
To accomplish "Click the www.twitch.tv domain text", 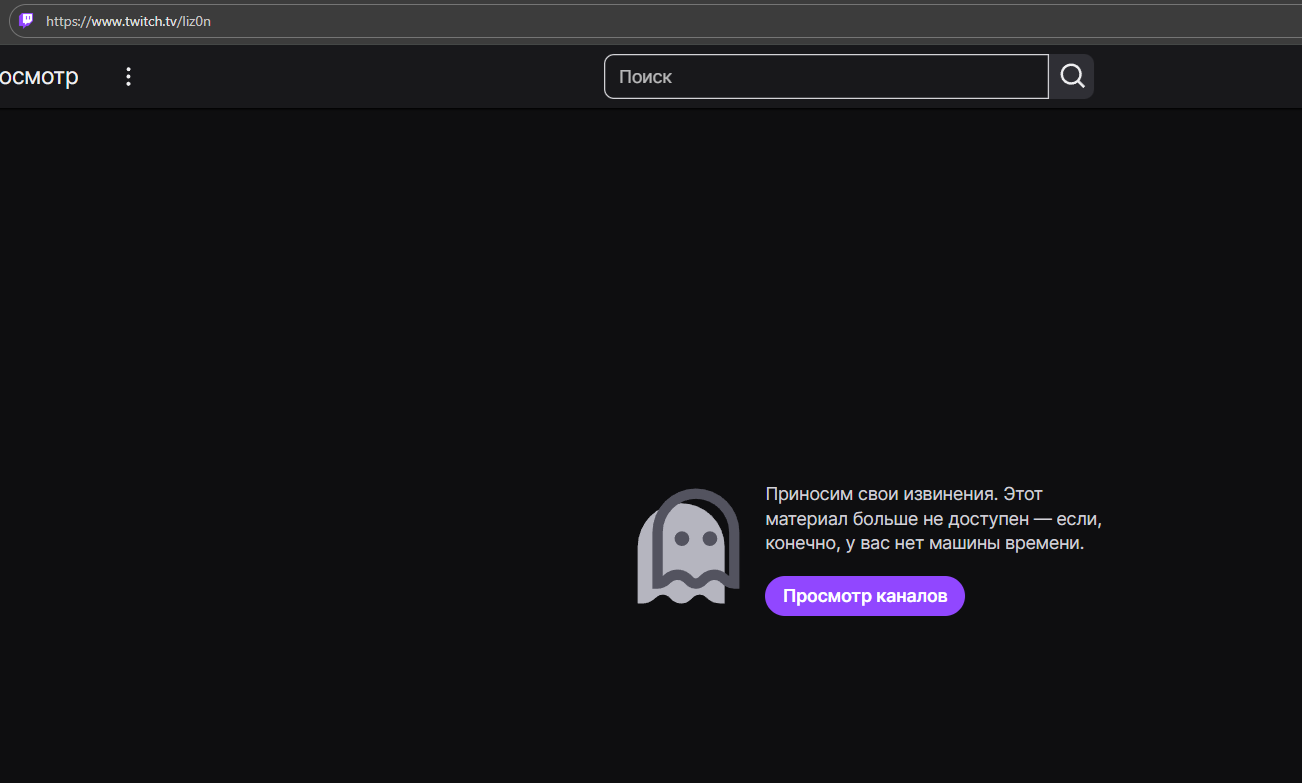I will coord(133,21).
